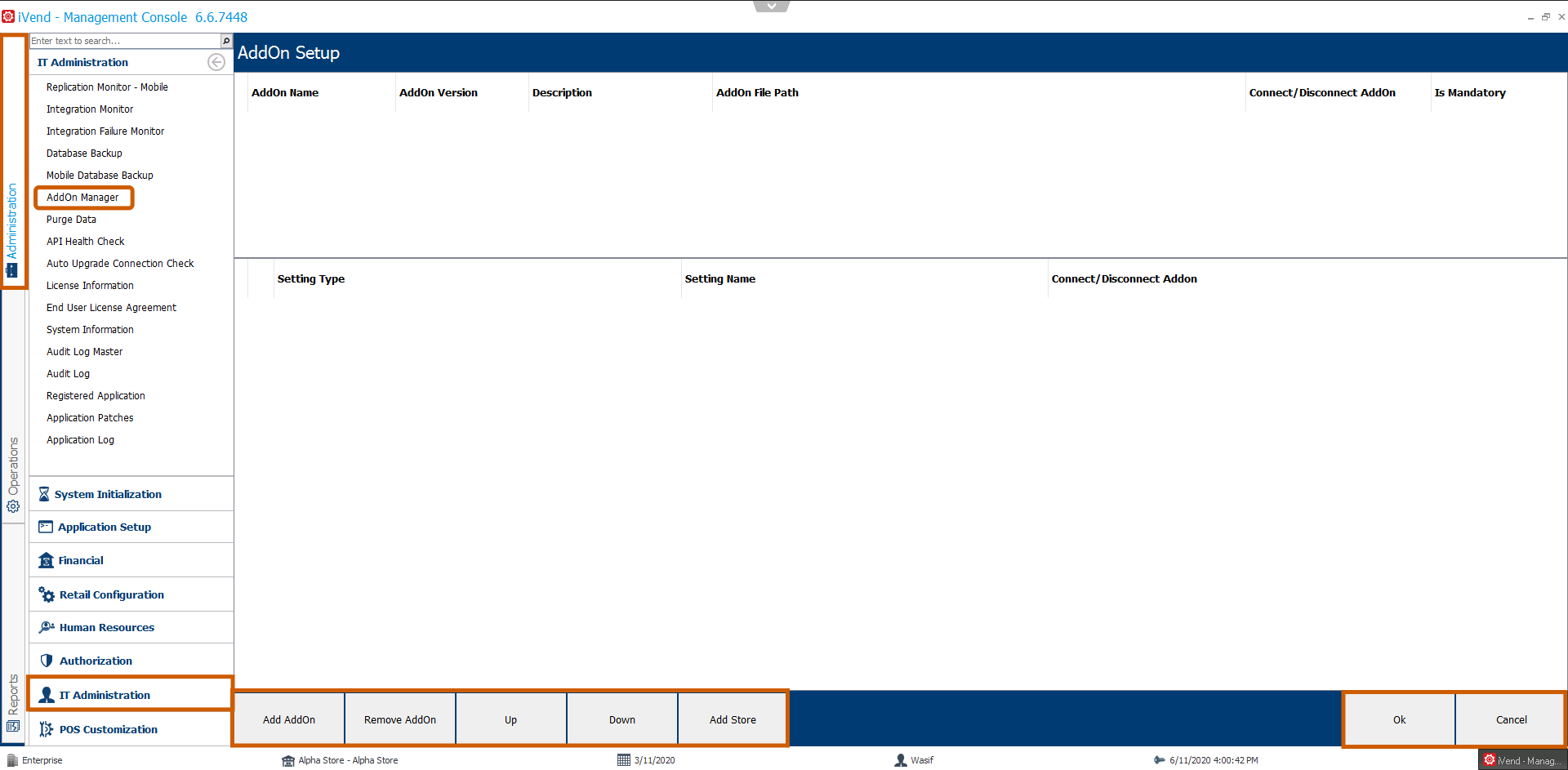Collapse IT Administration panel with back arrow
The height and width of the screenshot is (770, 1568).
point(216,62)
